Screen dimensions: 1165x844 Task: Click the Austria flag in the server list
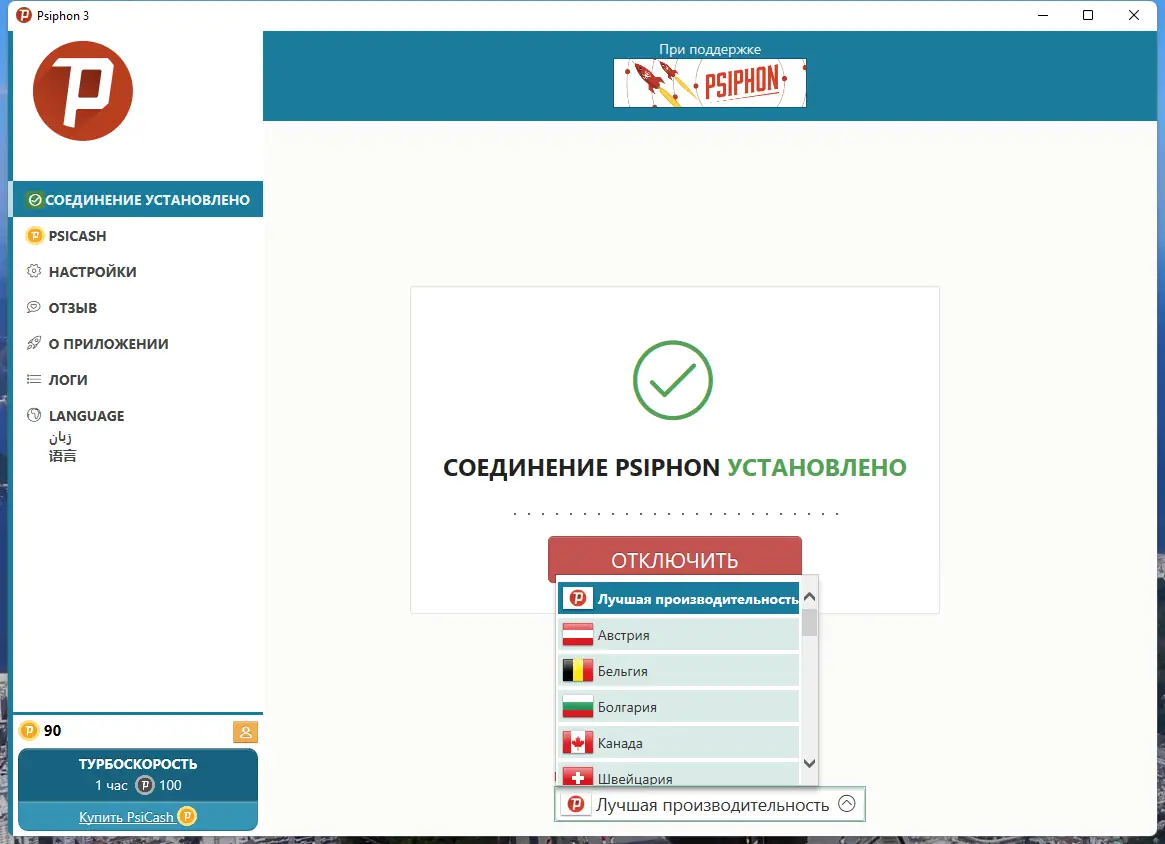[578, 634]
